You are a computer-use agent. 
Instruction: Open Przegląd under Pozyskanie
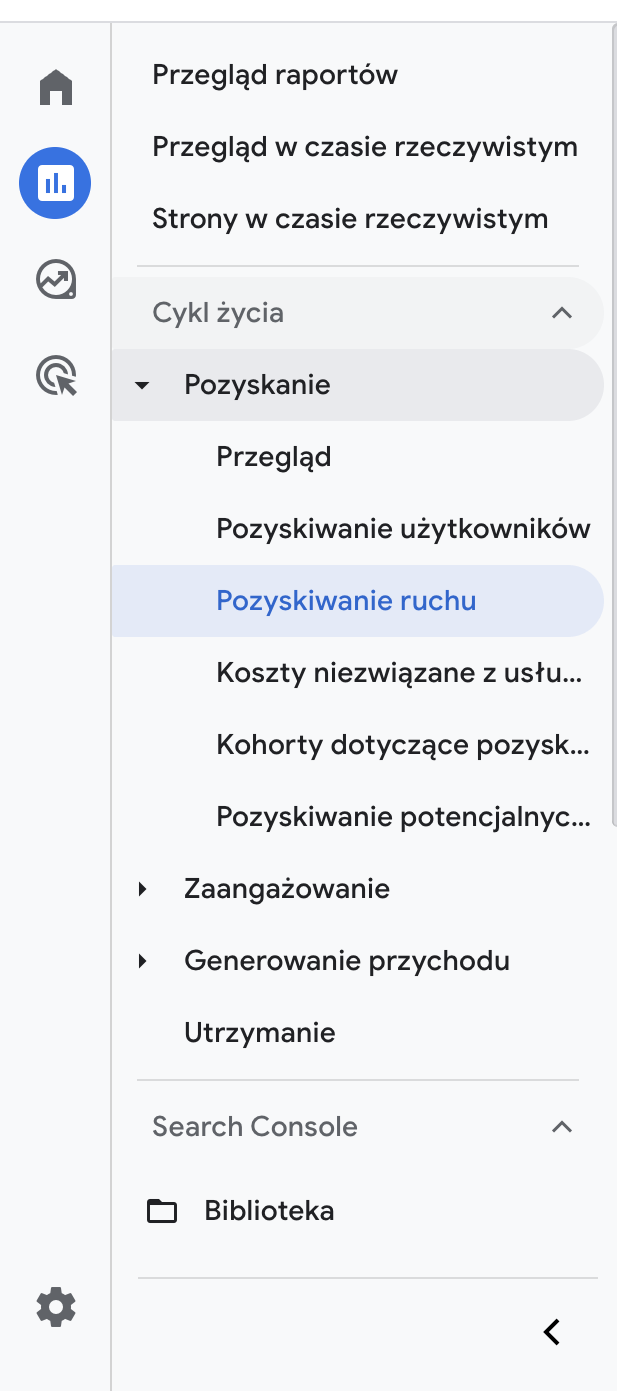coord(274,457)
